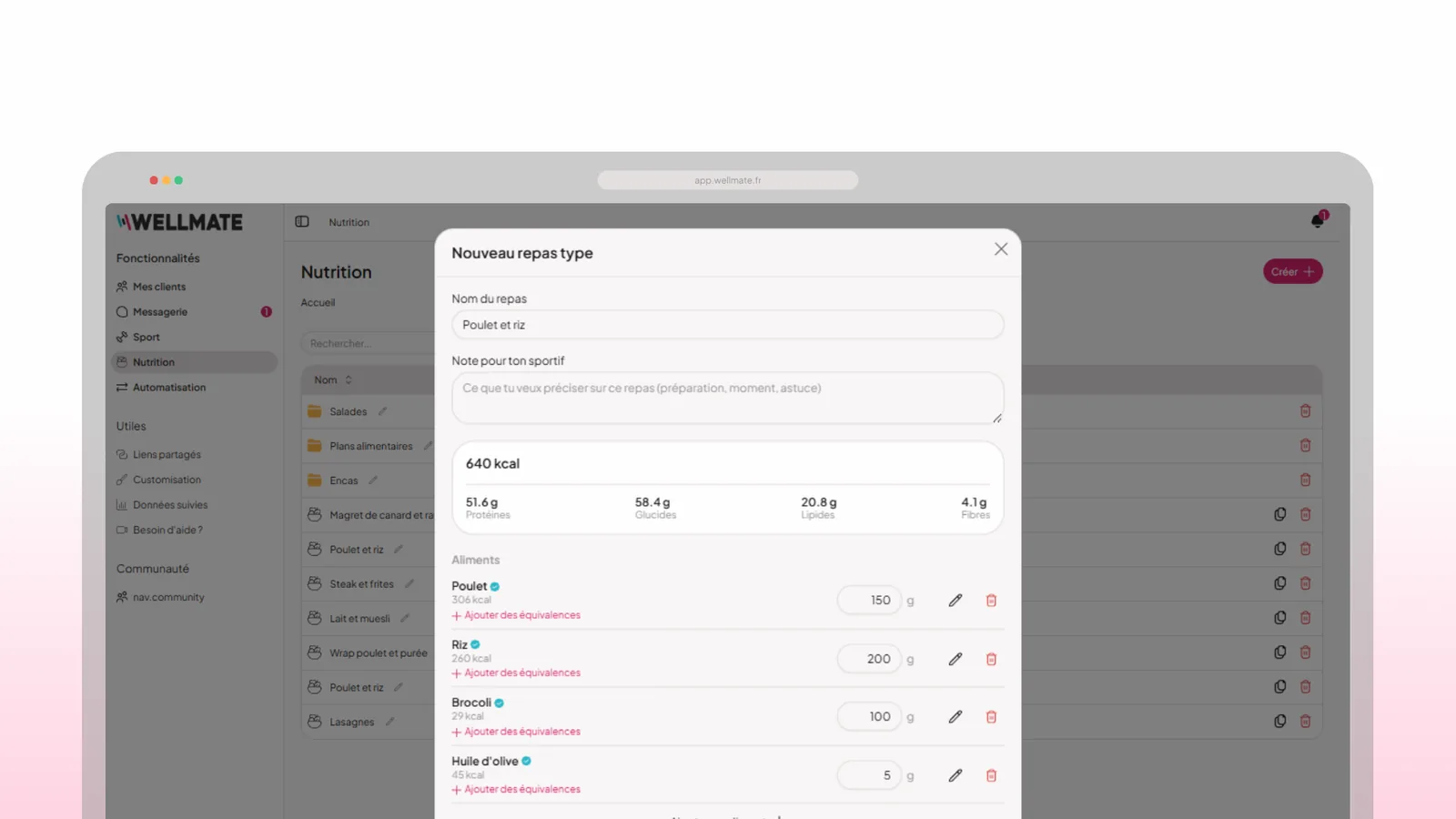This screenshot has width=1456, height=819.
Task: Open Lait et muesli meal row
Action: pyautogui.click(x=359, y=619)
